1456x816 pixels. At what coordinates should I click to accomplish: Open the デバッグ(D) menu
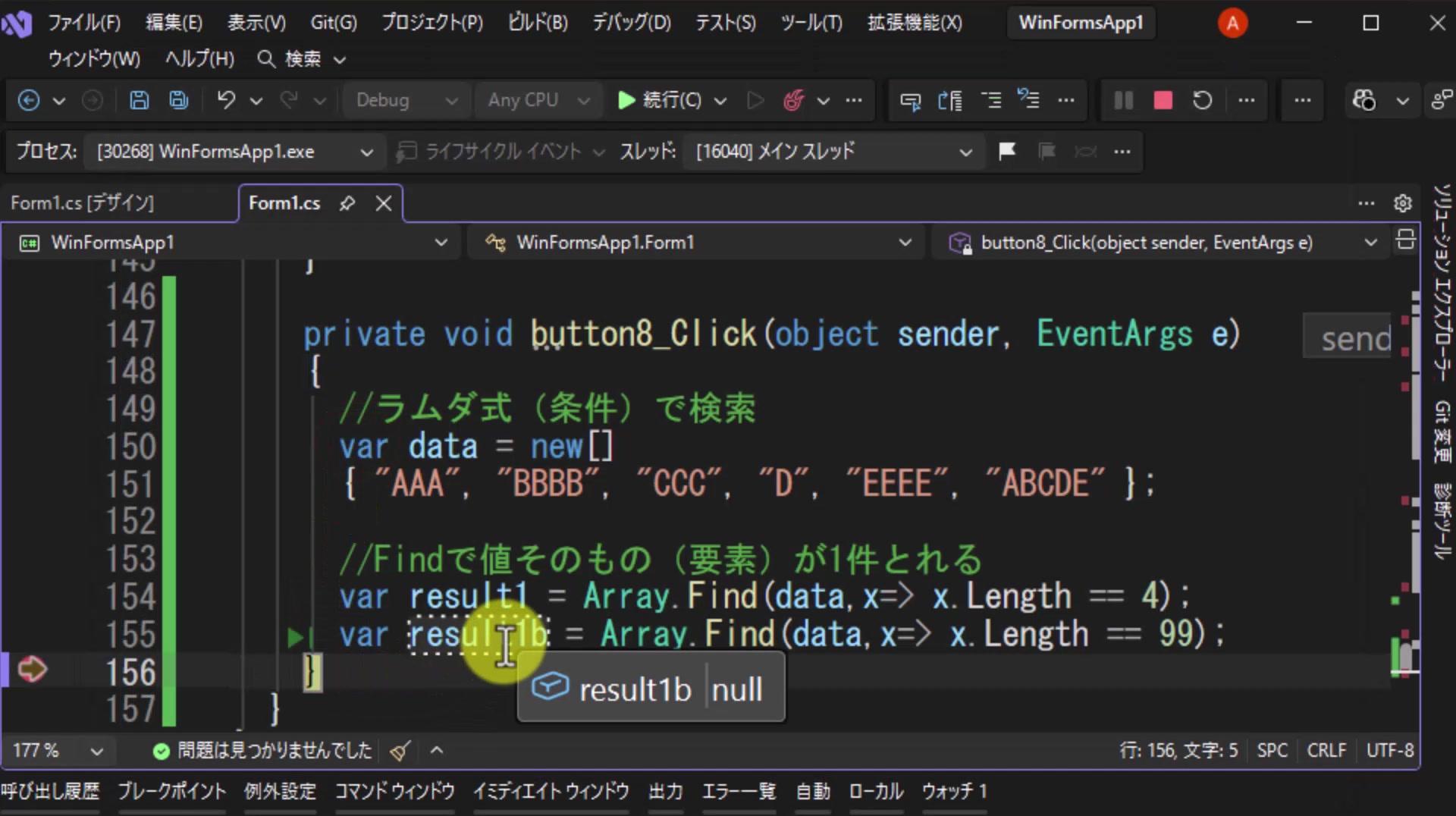click(x=632, y=23)
